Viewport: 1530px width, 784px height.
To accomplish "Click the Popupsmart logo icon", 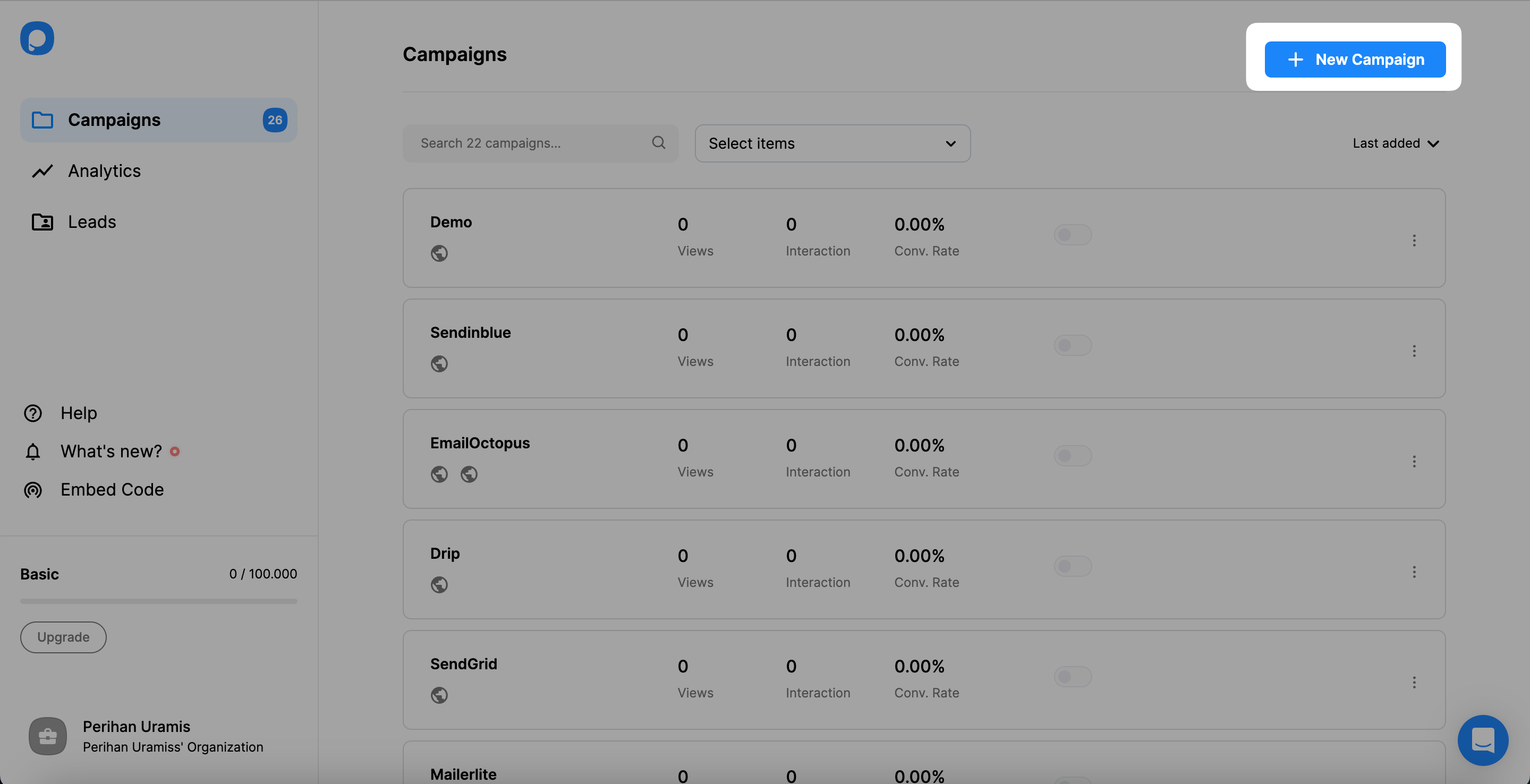I will pos(37,38).
